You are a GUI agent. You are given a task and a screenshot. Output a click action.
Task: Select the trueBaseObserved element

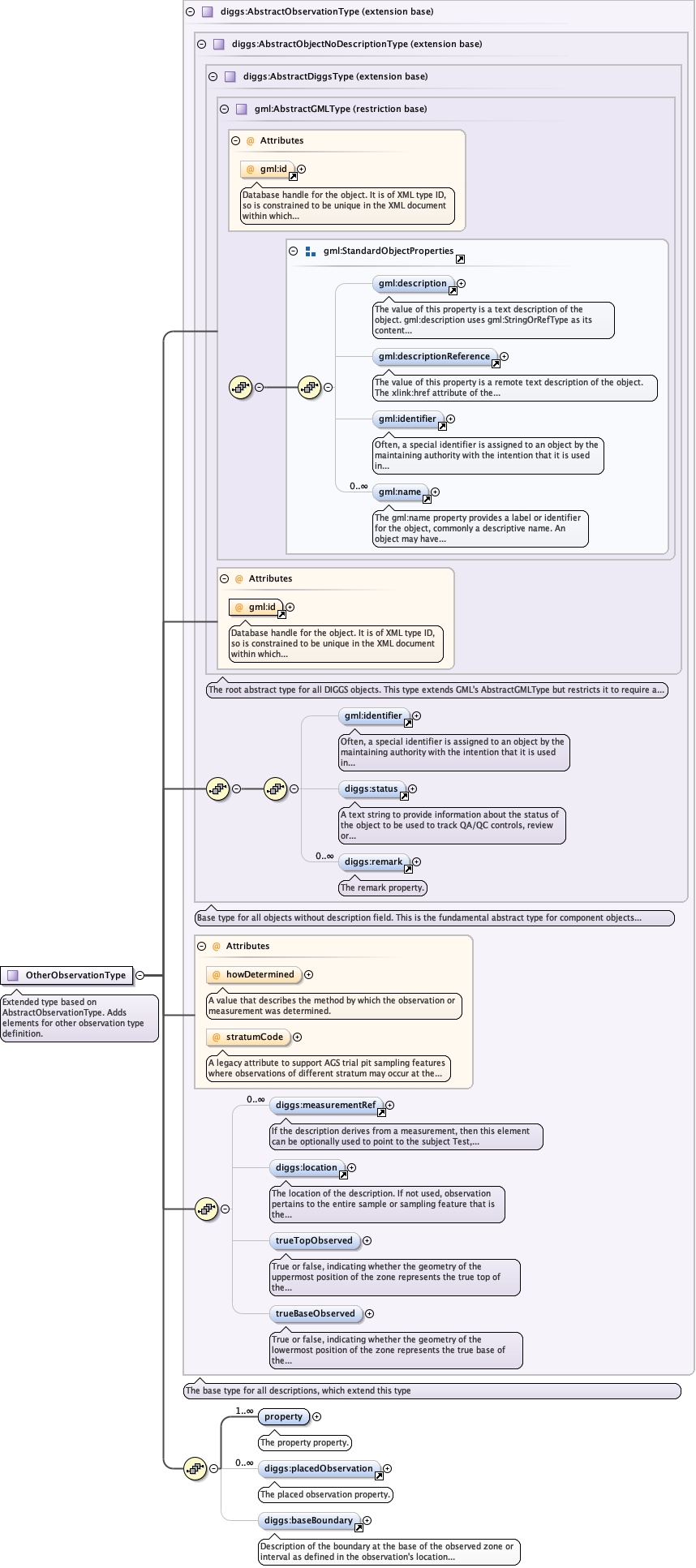pos(315,1314)
